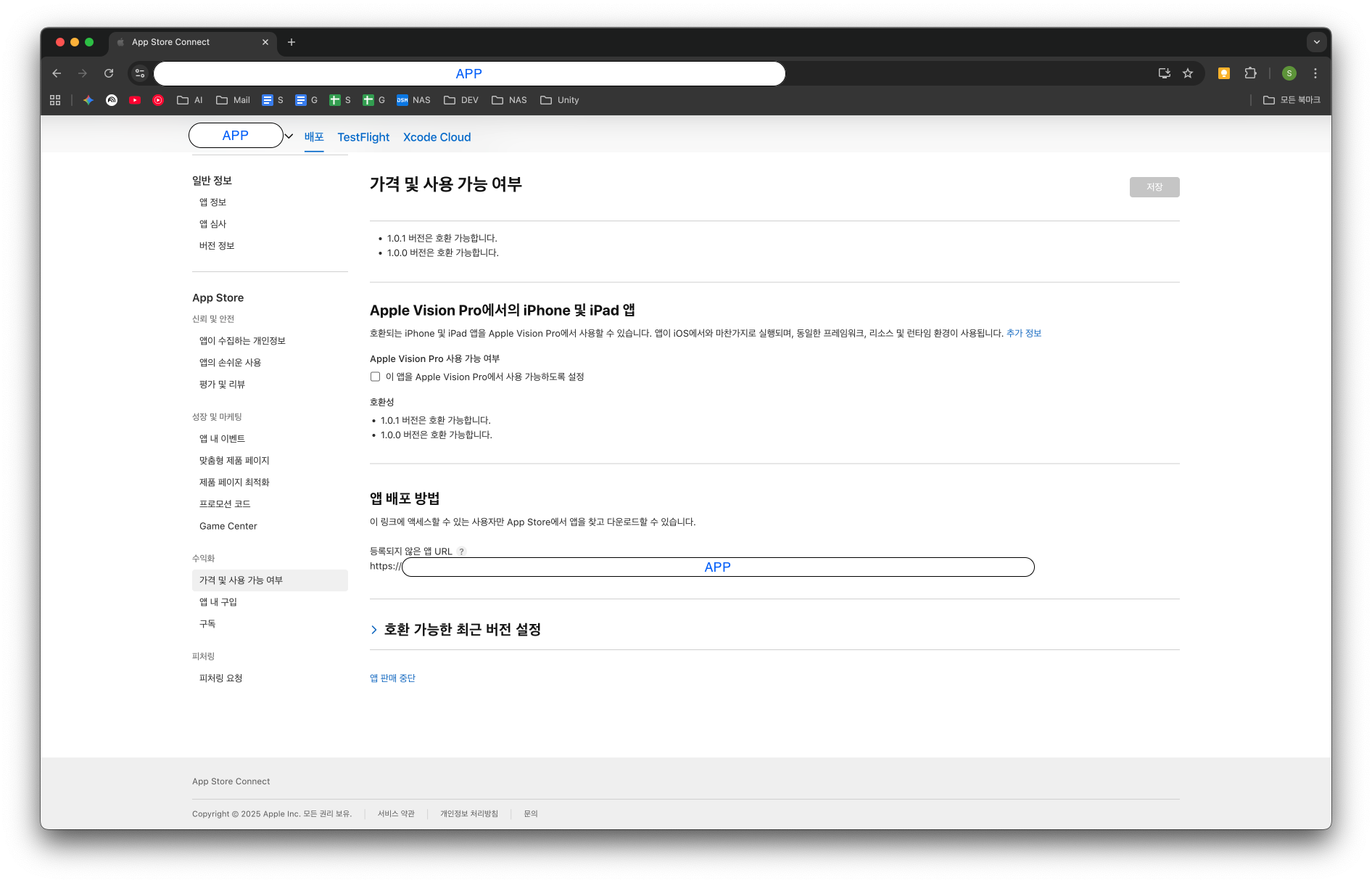Viewport: 1372px width, 883px height.
Task: Open 버전 정보 in the sidebar
Action: coord(217,246)
